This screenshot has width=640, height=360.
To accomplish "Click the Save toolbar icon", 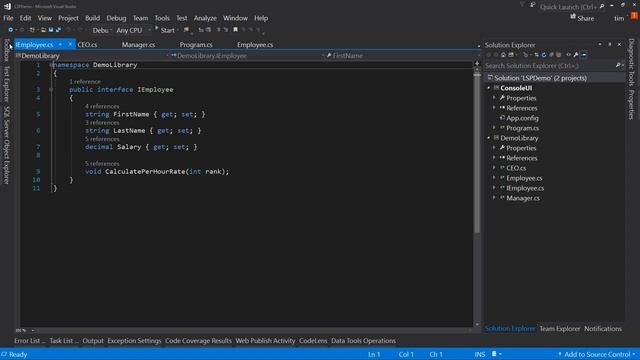I will click(51, 30).
